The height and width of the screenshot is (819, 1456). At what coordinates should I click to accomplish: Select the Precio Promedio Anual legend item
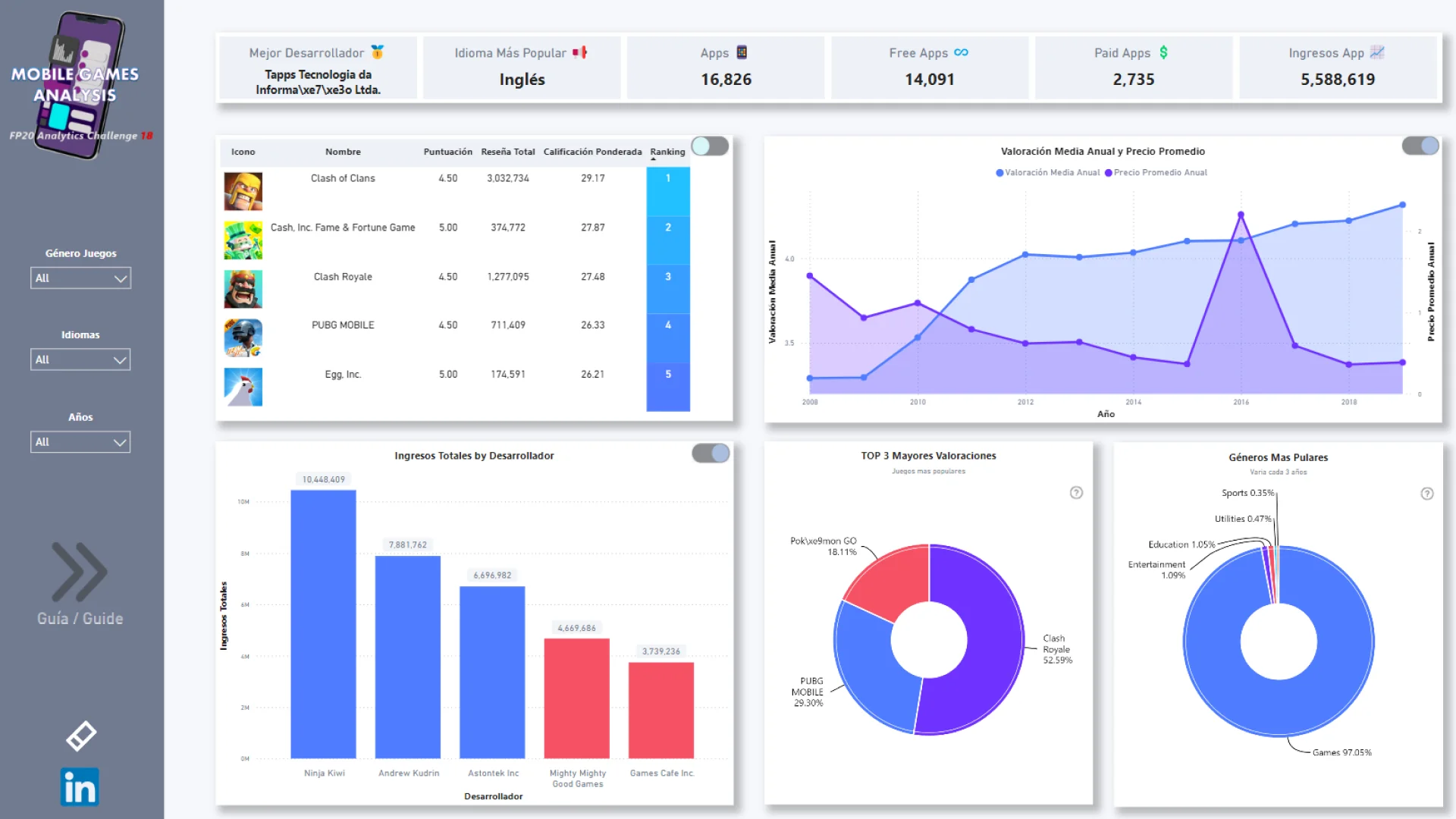point(1156,173)
